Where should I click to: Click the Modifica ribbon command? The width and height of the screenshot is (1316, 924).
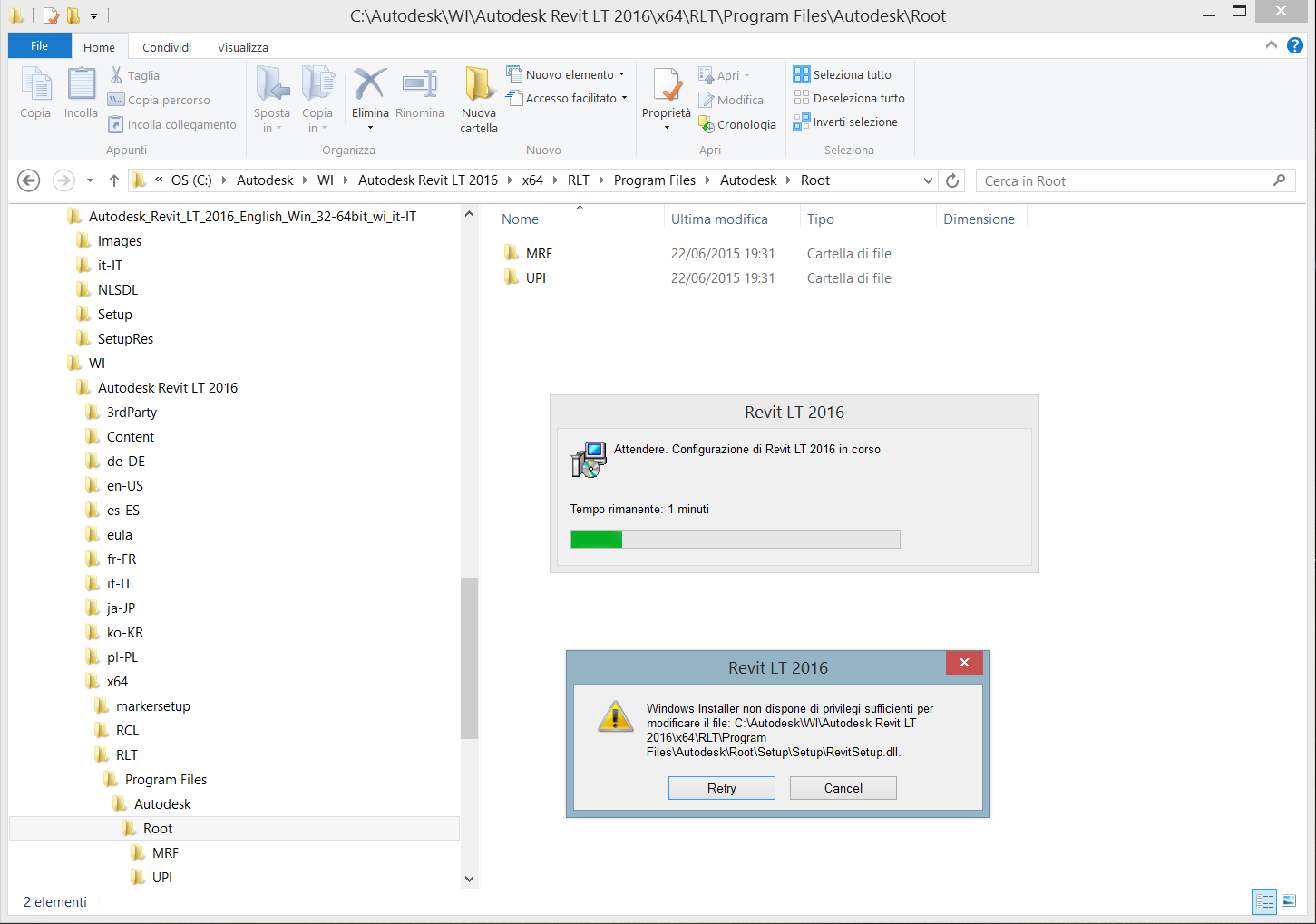731,100
